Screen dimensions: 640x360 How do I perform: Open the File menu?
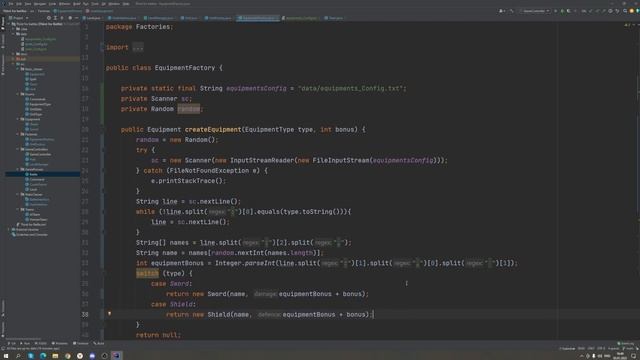tap(11, 4)
